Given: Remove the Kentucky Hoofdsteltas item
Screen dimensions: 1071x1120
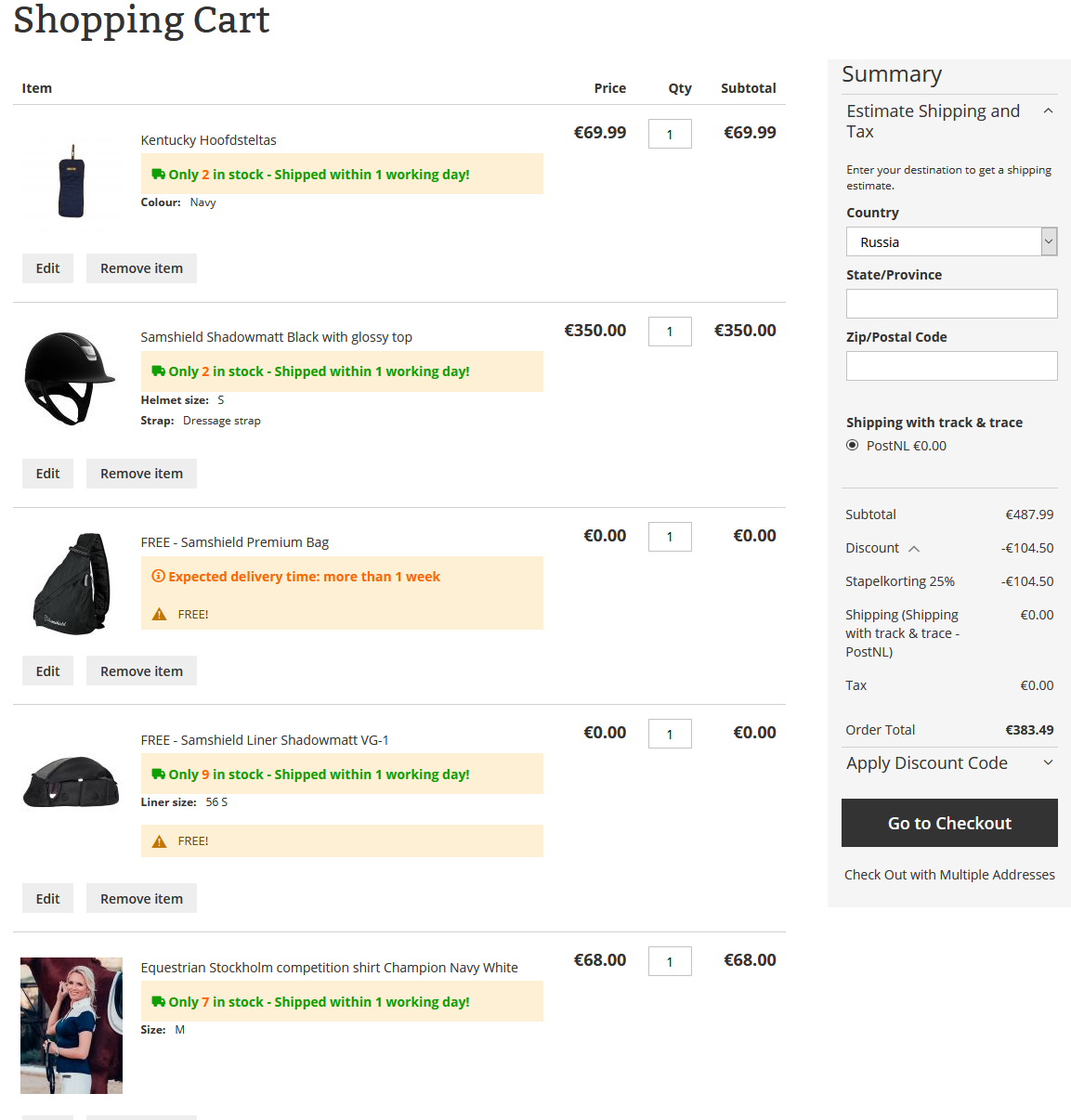Looking at the screenshot, I should 141,268.
